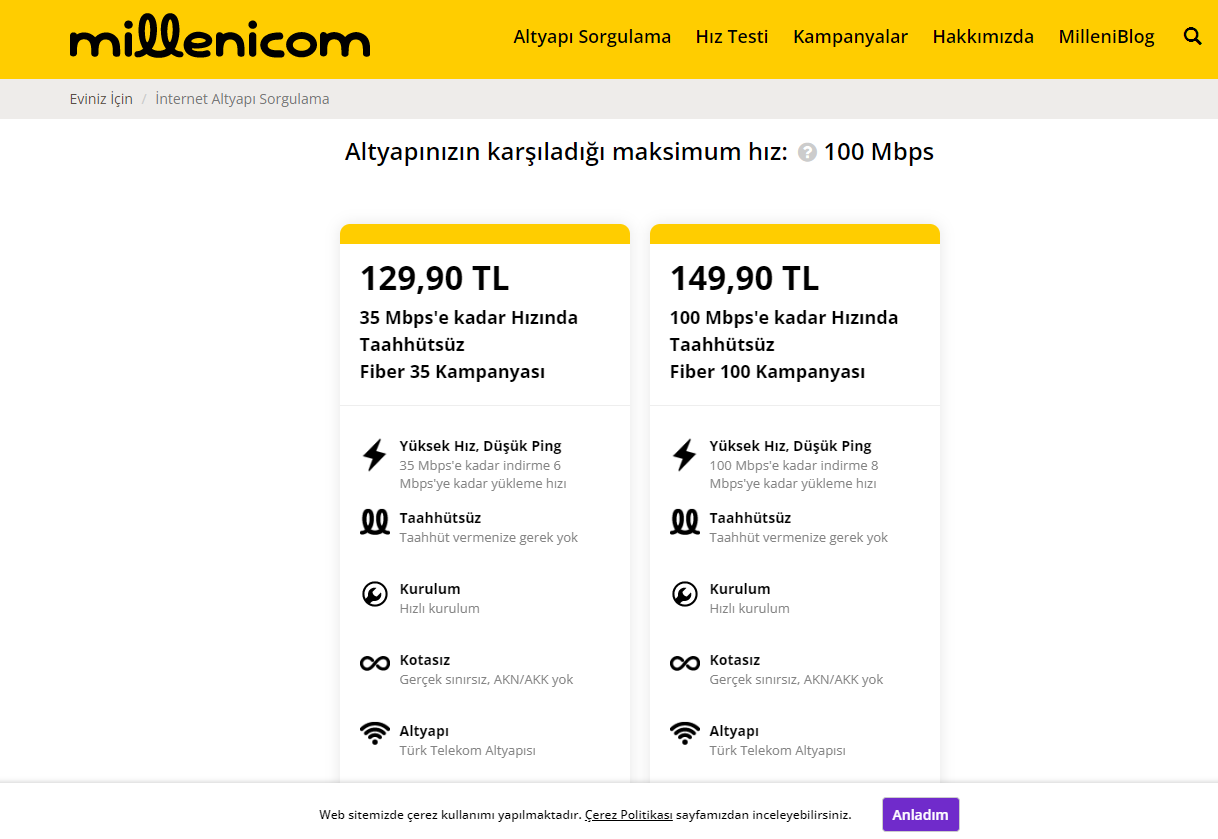The image size is (1218, 839).
Task: Visit MilleniBlog from top navigation
Action: point(1106,37)
